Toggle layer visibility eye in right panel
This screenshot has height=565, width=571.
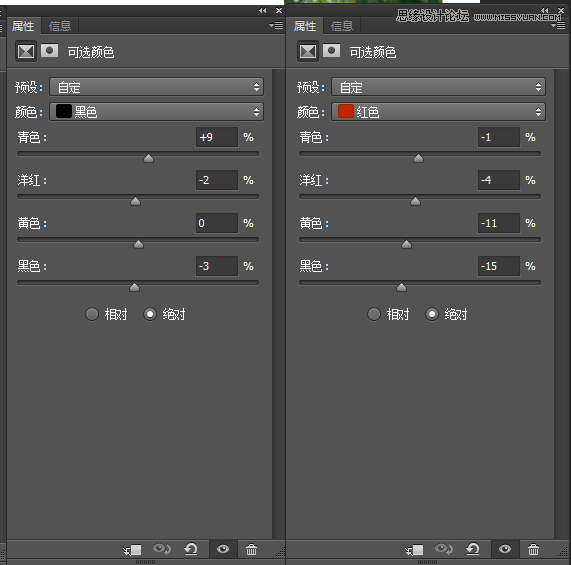click(505, 549)
